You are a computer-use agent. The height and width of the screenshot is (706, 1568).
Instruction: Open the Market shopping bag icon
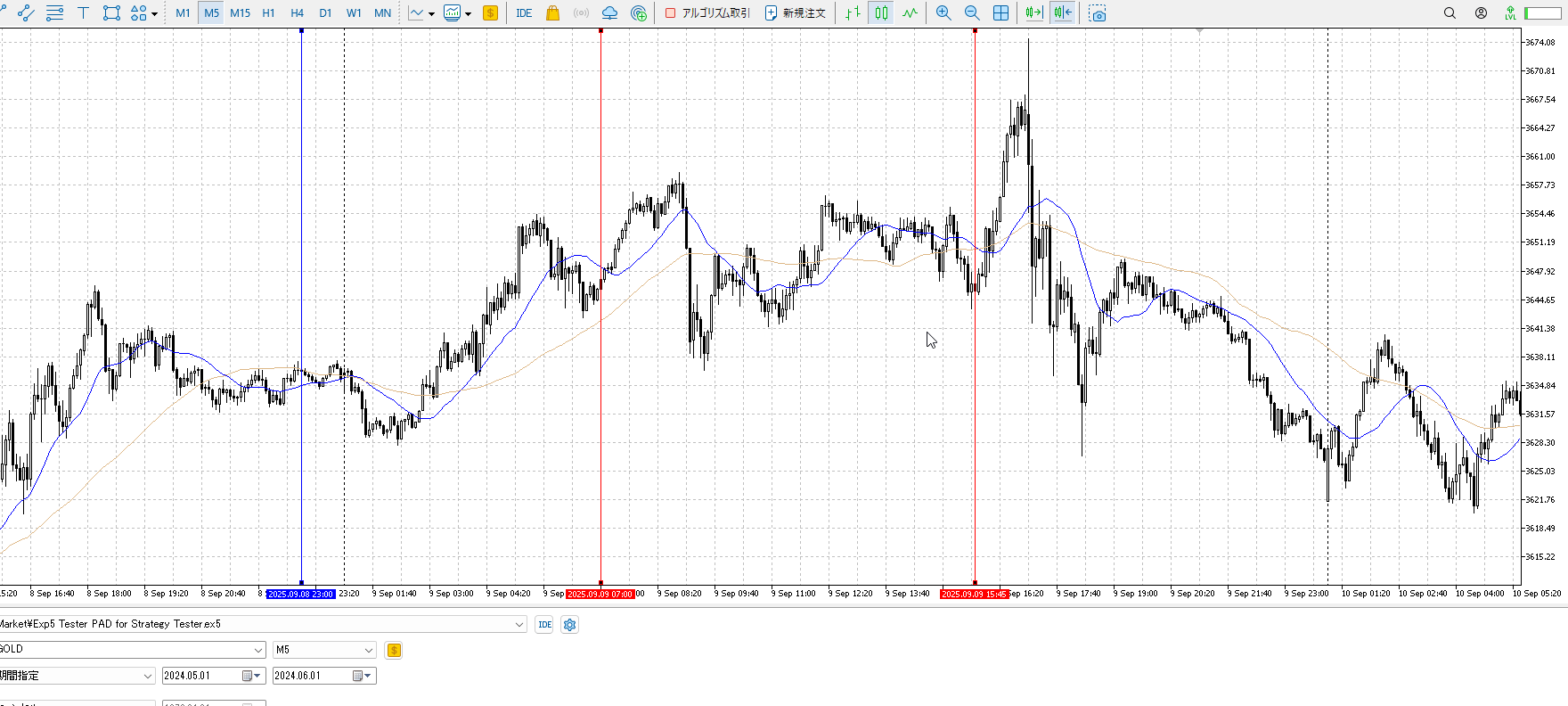[552, 13]
